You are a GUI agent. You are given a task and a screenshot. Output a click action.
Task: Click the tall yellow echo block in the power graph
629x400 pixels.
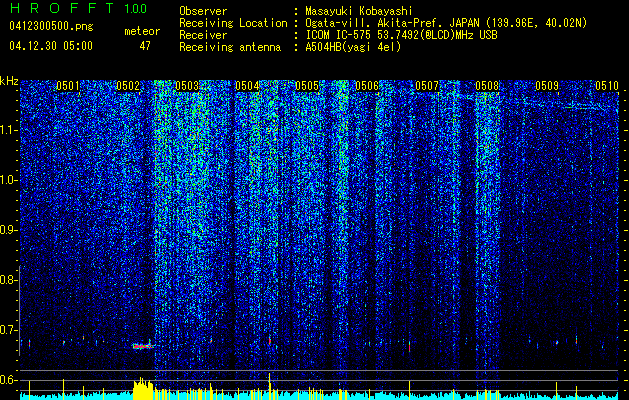[143, 389]
